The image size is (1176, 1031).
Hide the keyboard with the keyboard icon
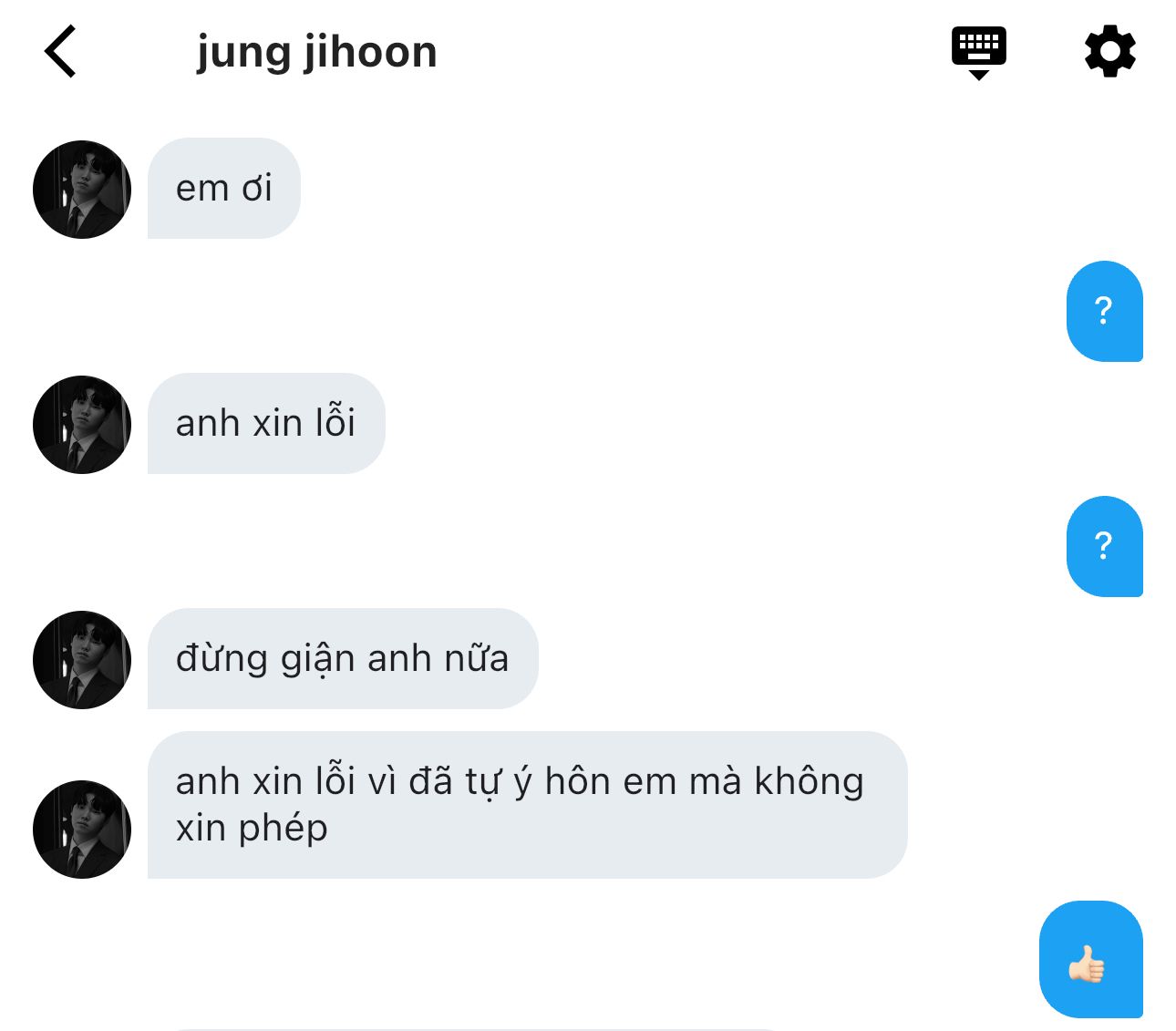click(978, 53)
